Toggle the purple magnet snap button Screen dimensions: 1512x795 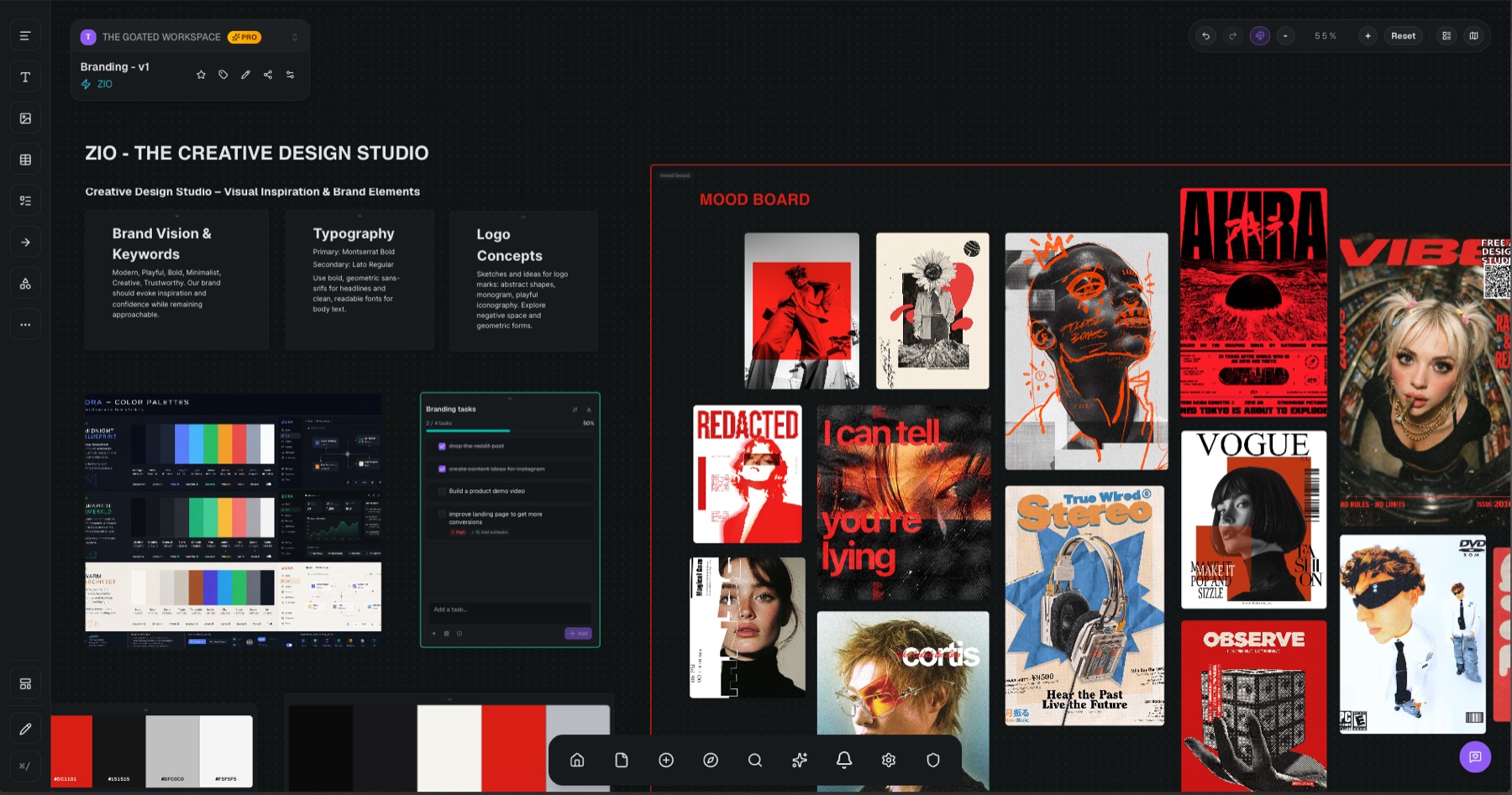point(1259,36)
